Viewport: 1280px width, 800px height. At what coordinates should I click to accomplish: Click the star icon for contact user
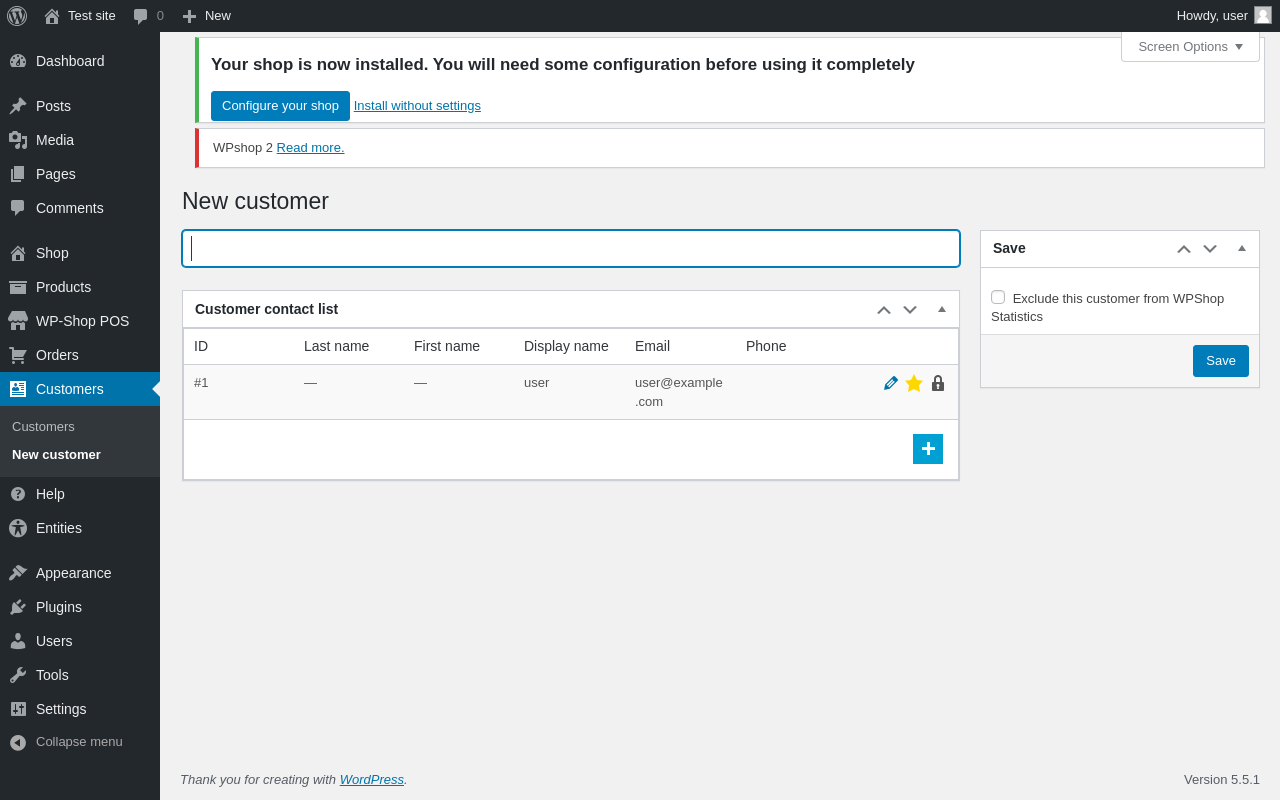click(914, 383)
